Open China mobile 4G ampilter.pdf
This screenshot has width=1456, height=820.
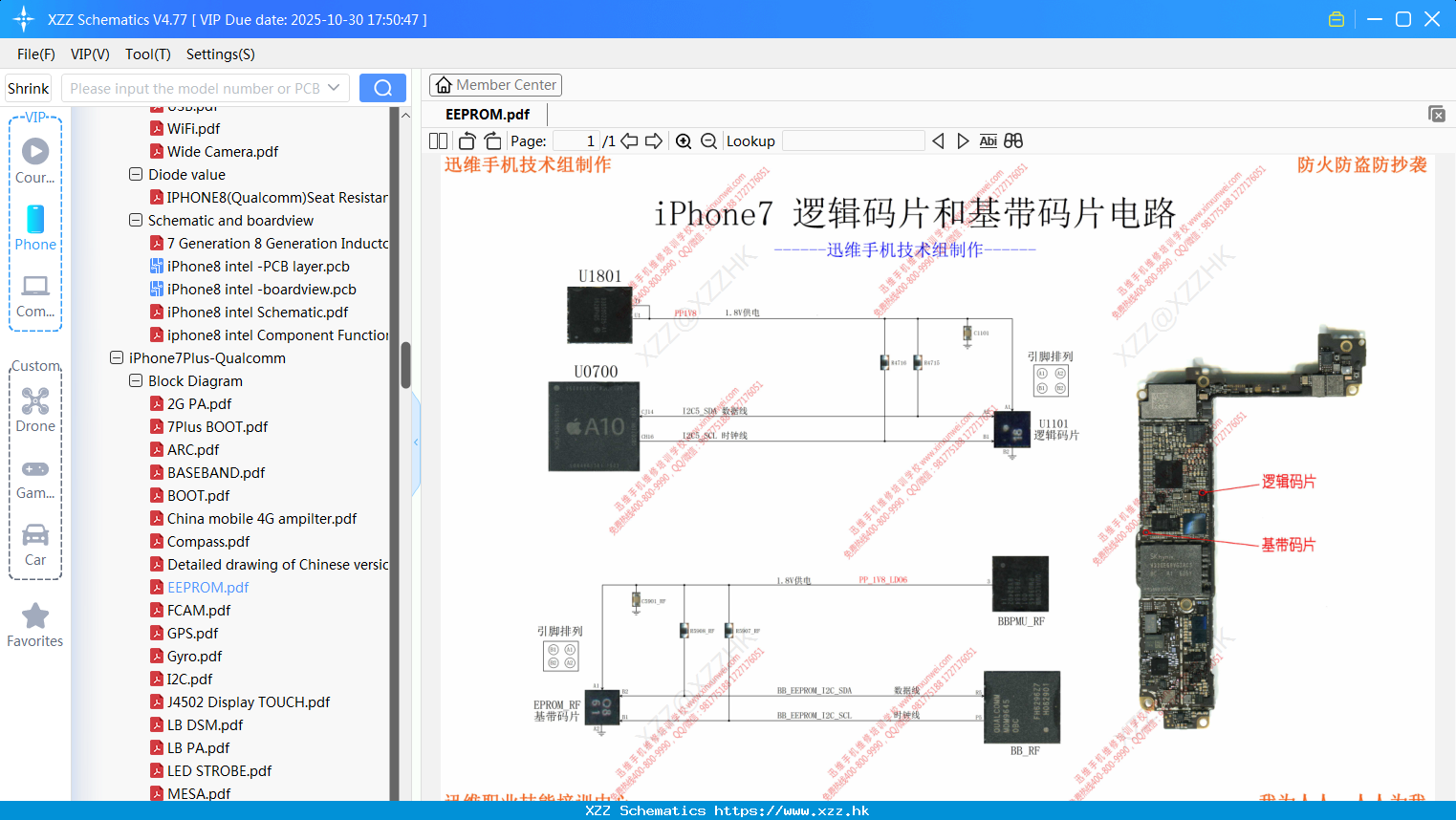click(262, 518)
